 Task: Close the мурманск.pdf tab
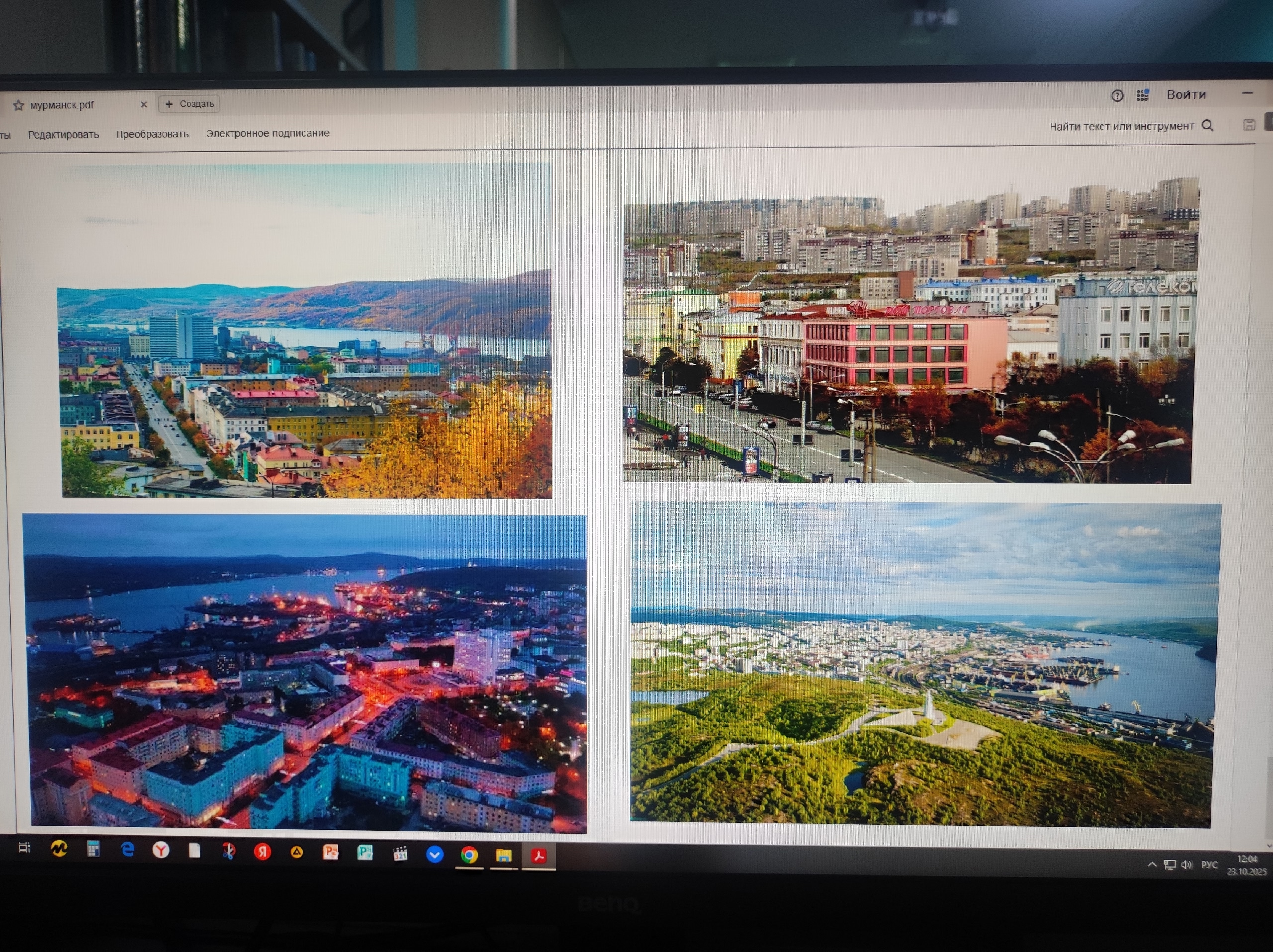coord(144,105)
